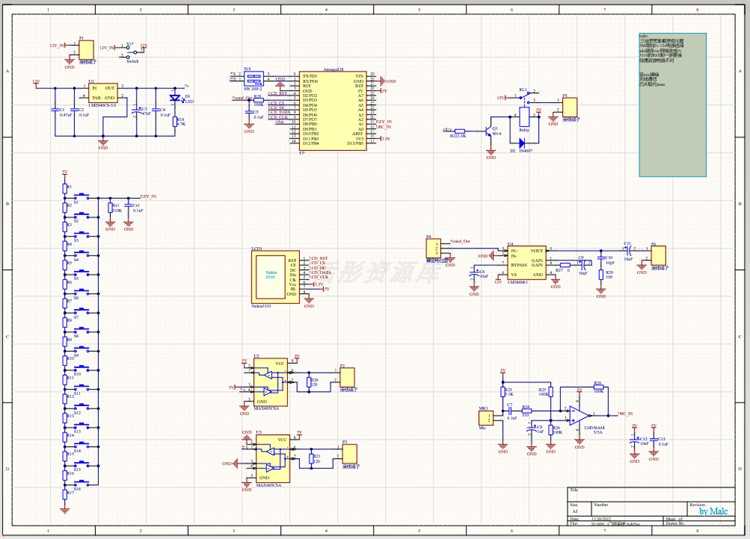Select the relay switch contact K1

point(526,96)
